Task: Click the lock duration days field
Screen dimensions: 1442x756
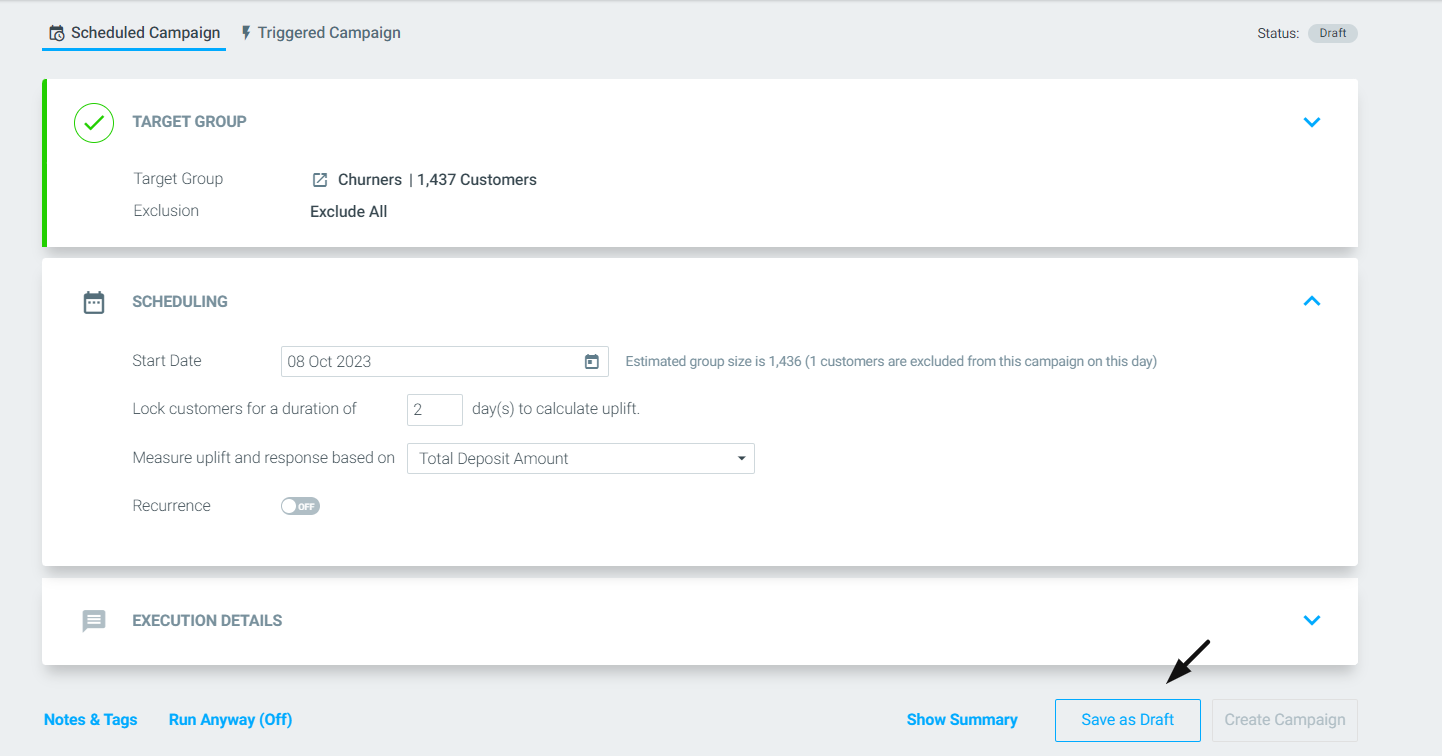Action: (435, 410)
